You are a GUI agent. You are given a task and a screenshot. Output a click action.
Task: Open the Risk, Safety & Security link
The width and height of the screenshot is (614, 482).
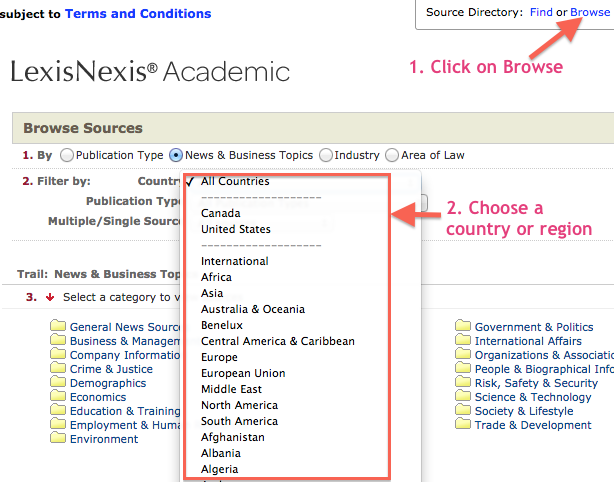point(536,383)
